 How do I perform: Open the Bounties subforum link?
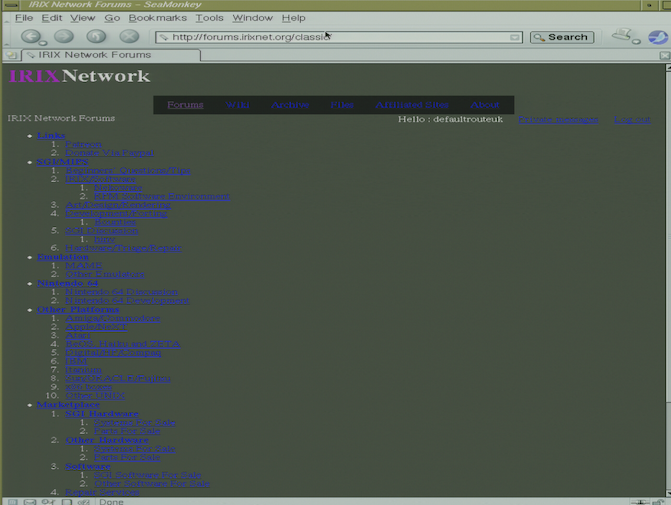tap(115, 222)
